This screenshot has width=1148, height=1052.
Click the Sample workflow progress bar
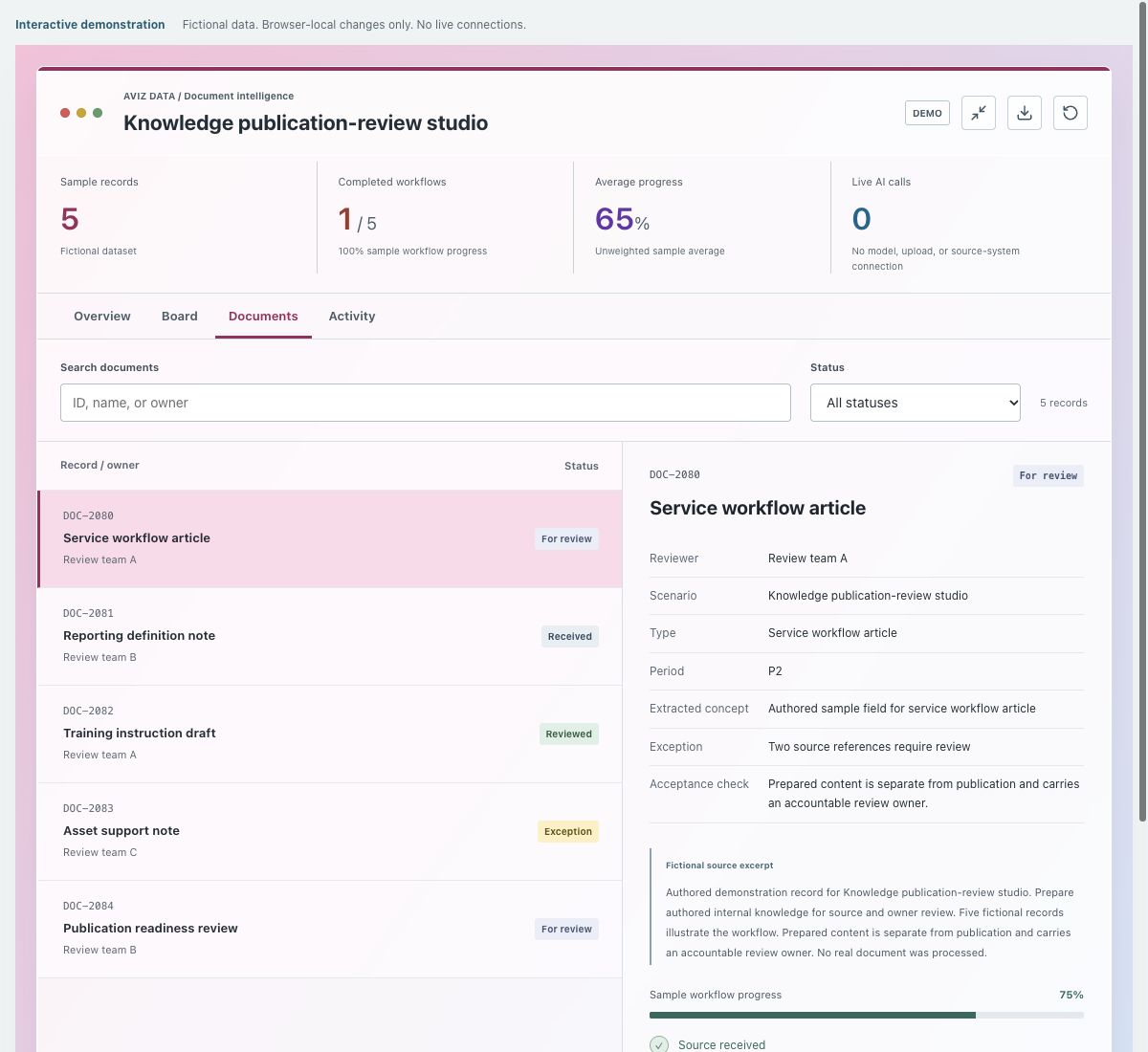pos(867,1015)
